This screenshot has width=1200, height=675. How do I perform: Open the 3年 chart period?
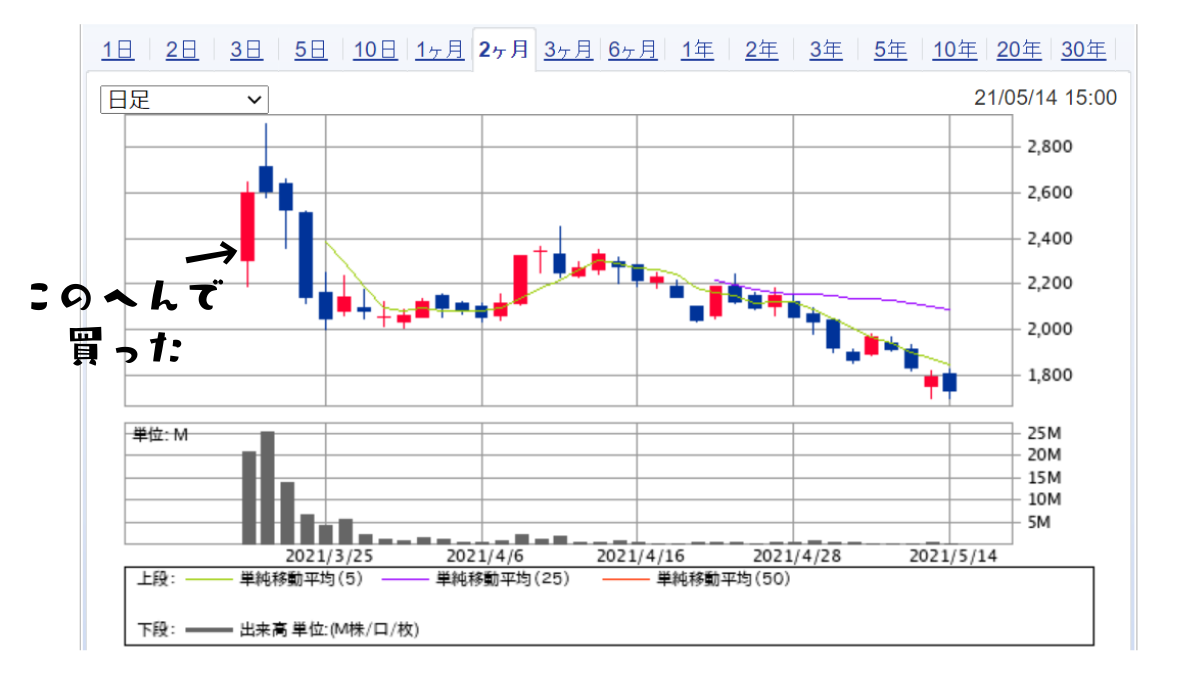[825, 49]
